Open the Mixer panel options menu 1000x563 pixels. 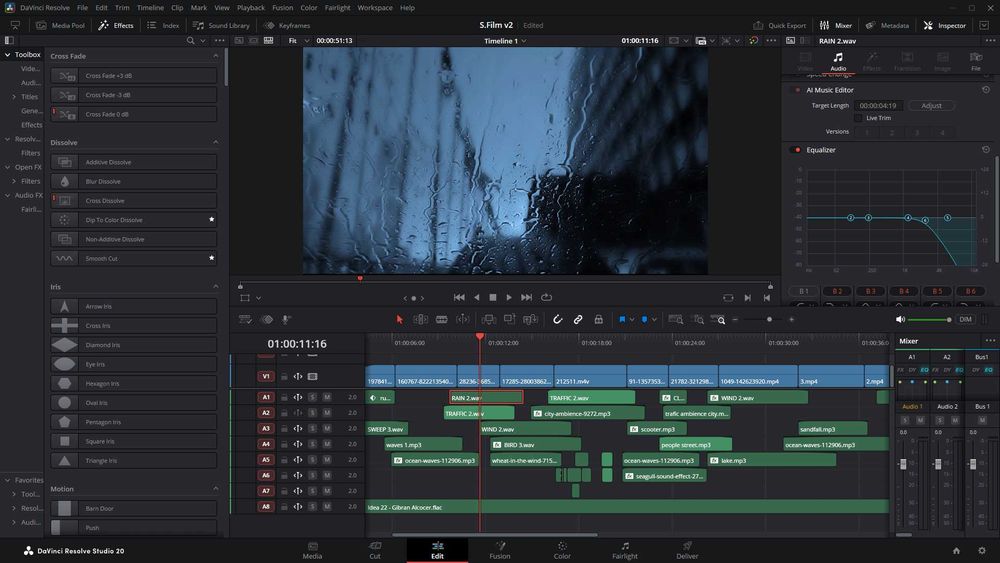pyautogui.click(x=990, y=340)
